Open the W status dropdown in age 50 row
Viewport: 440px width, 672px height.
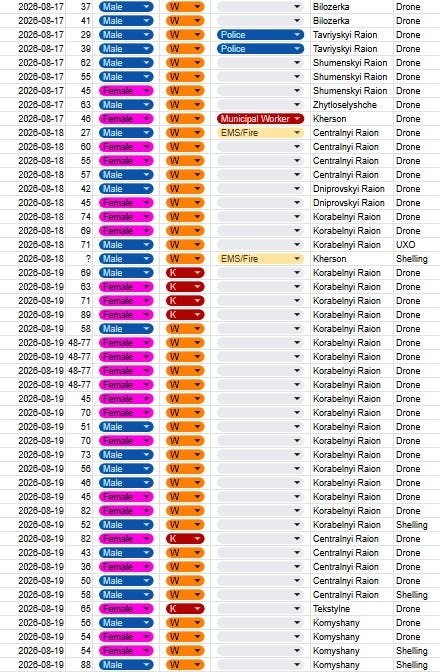coord(185,581)
